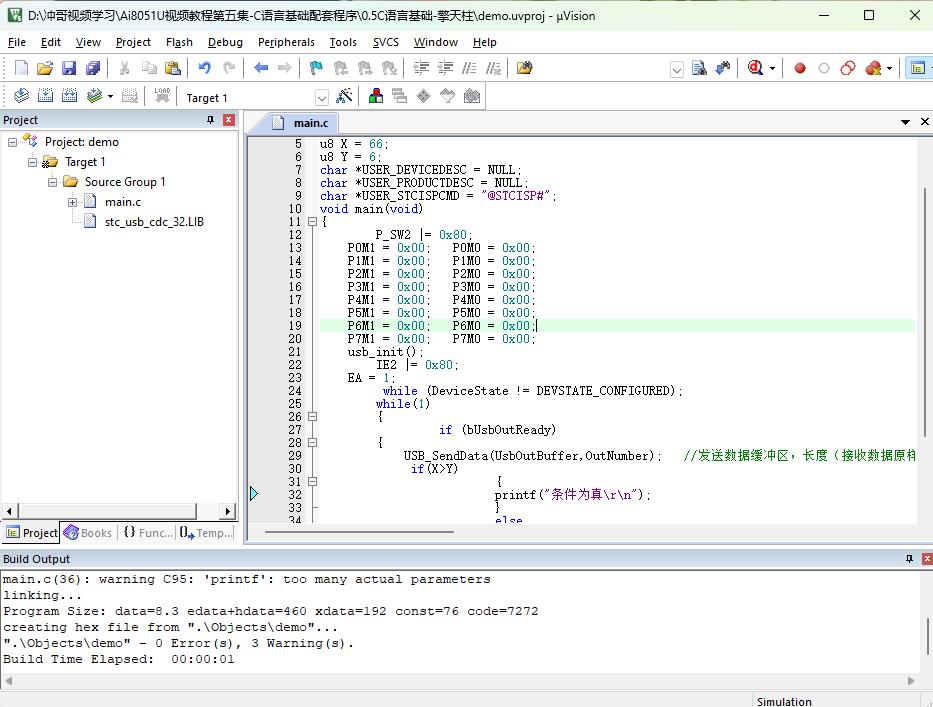The width and height of the screenshot is (933, 707).
Task: Open the find text combo box dropdown
Action: click(x=677, y=70)
